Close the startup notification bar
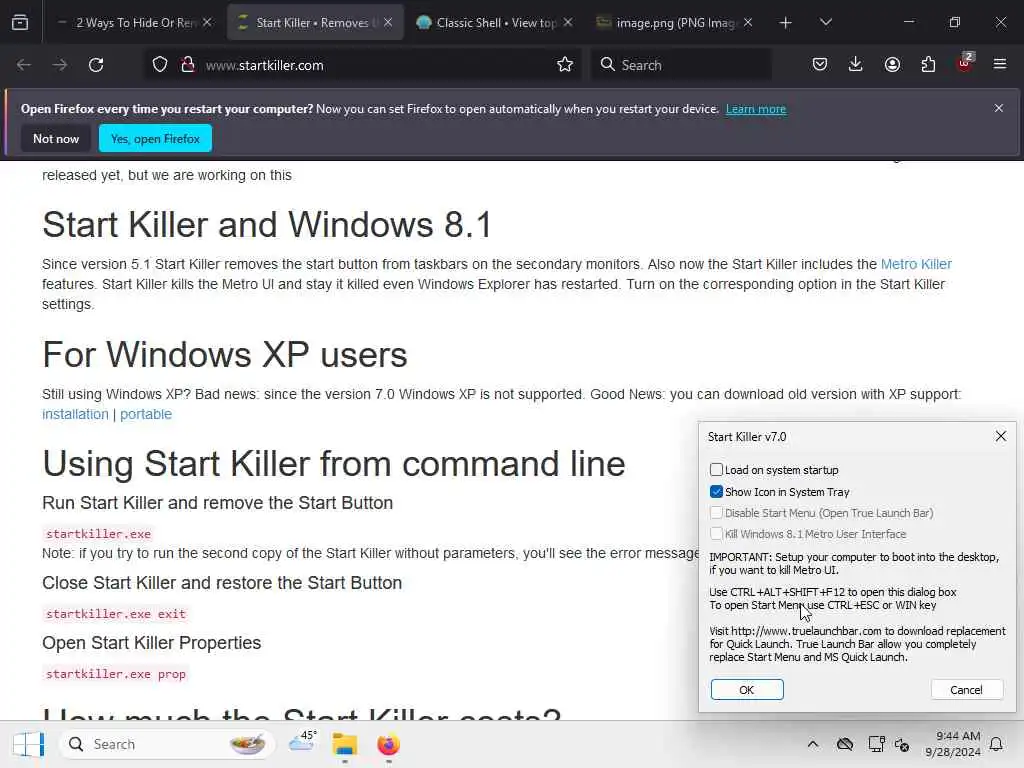1024x768 pixels. (x=999, y=108)
